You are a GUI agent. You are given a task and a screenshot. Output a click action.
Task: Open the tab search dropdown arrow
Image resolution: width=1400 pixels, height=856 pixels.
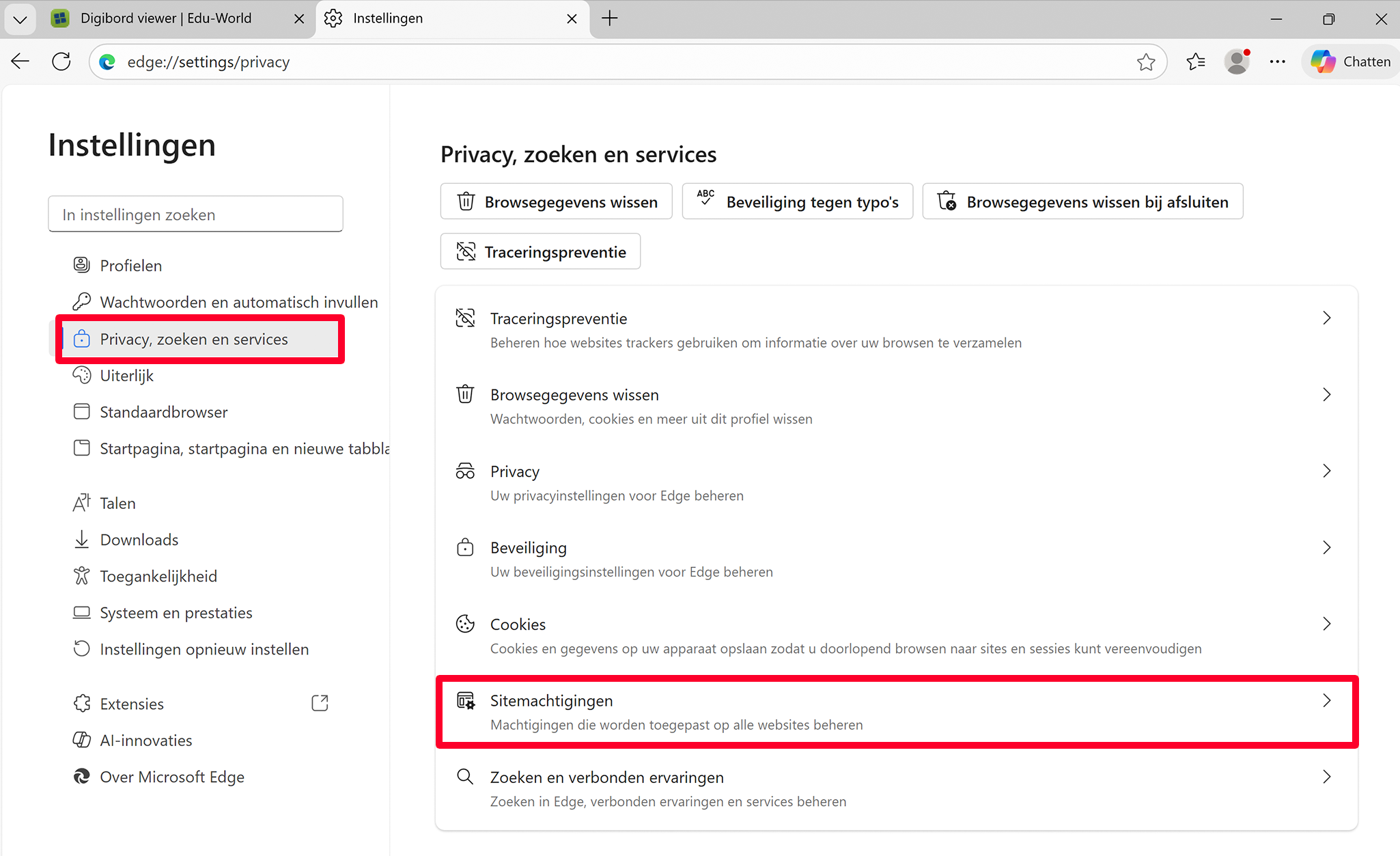tap(20, 19)
